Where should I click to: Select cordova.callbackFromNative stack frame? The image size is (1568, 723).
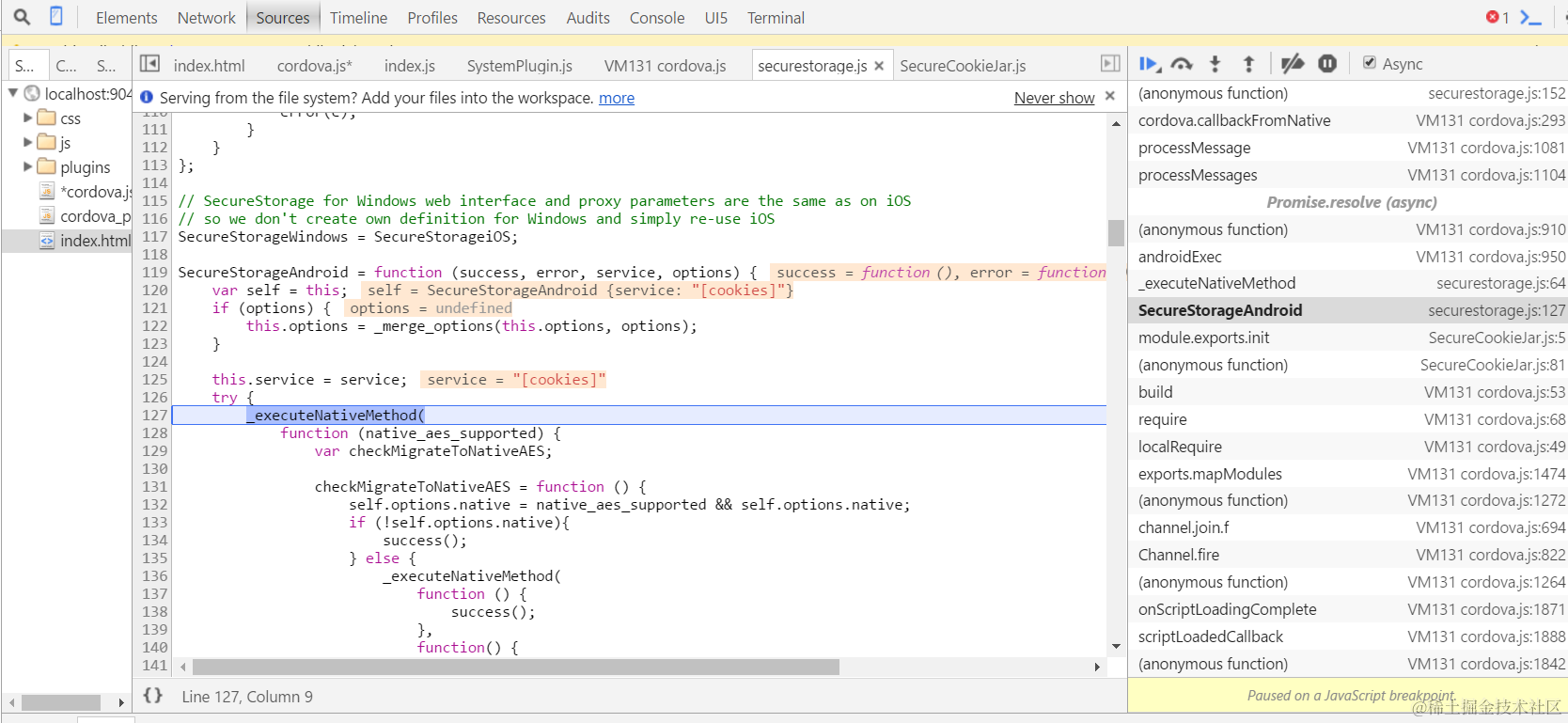(1348, 120)
